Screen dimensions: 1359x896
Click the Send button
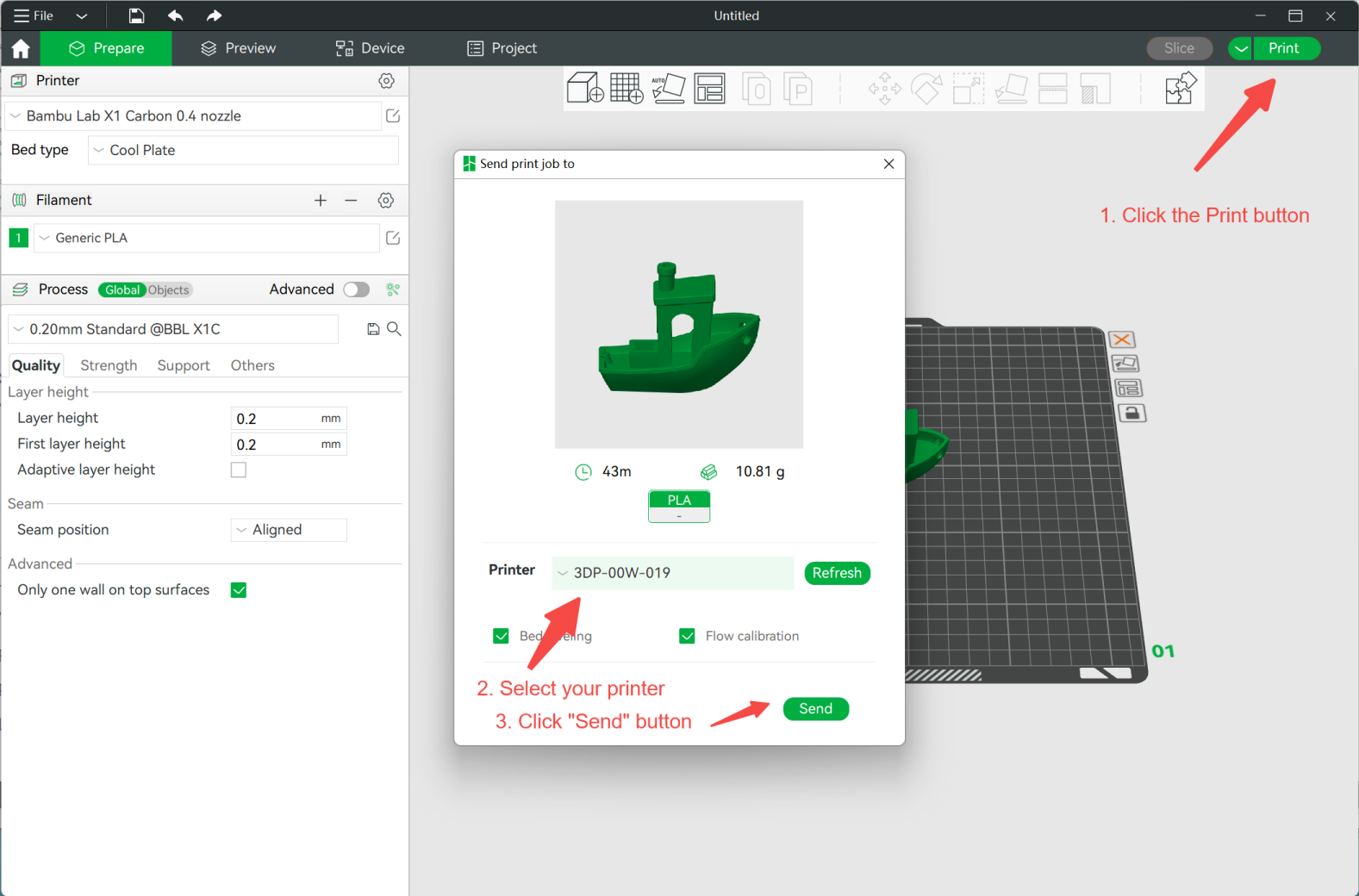[x=815, y=708]
